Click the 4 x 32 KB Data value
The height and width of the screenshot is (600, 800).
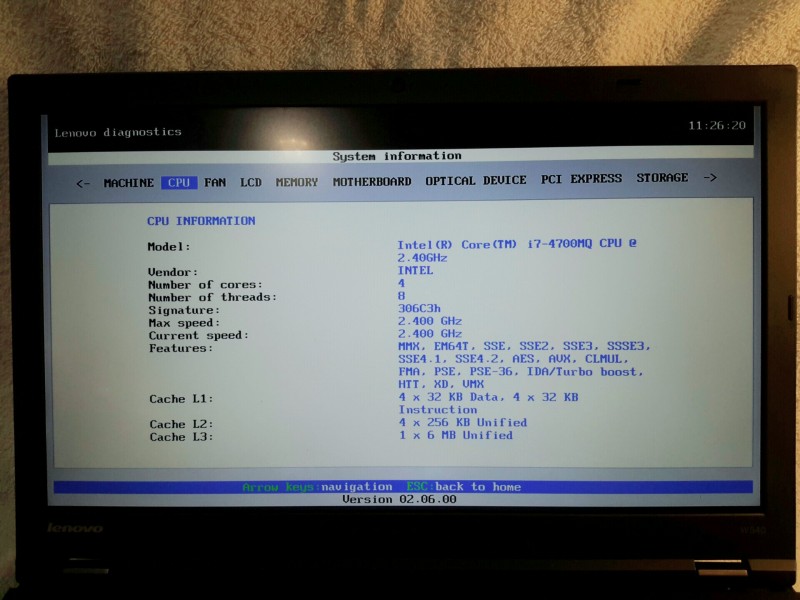488,397
